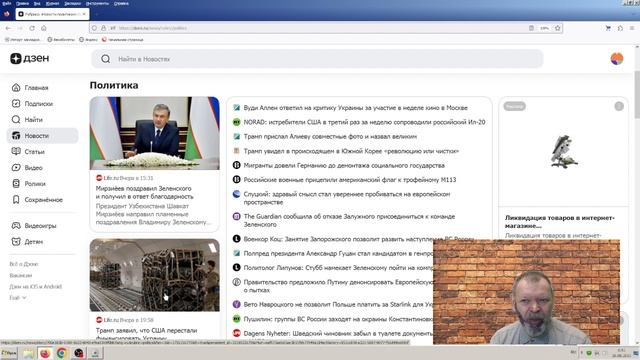Open Chrome from the taskbar
This screenshot has height=360, width=640.
pos(62,353)
